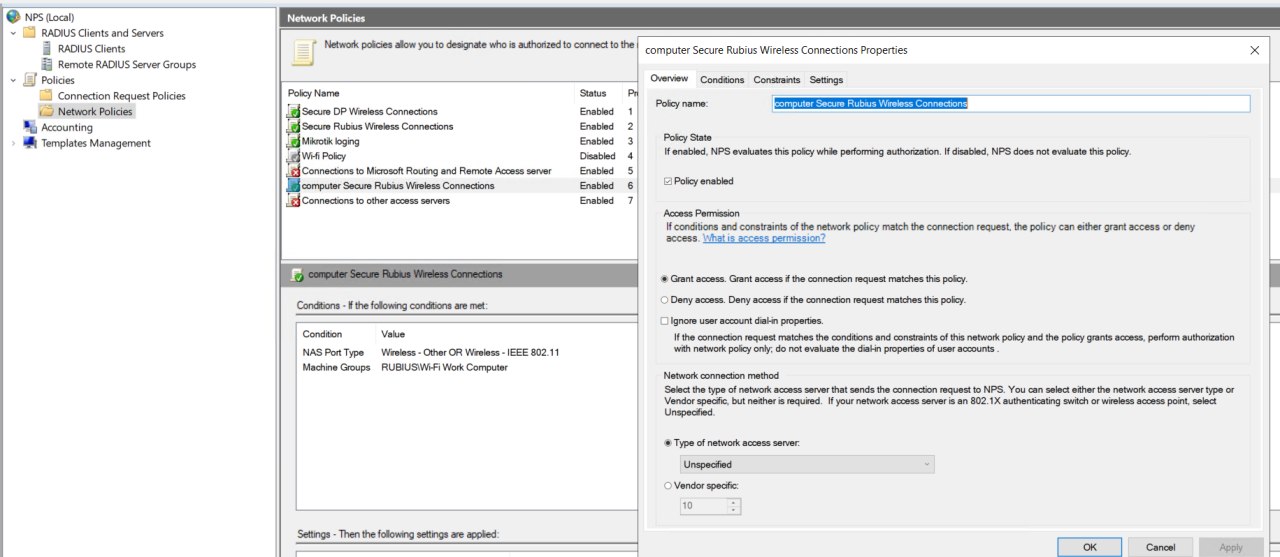Select the Secure DP Wireless Connections row
1280x557 pixels.
coord(460,112)
